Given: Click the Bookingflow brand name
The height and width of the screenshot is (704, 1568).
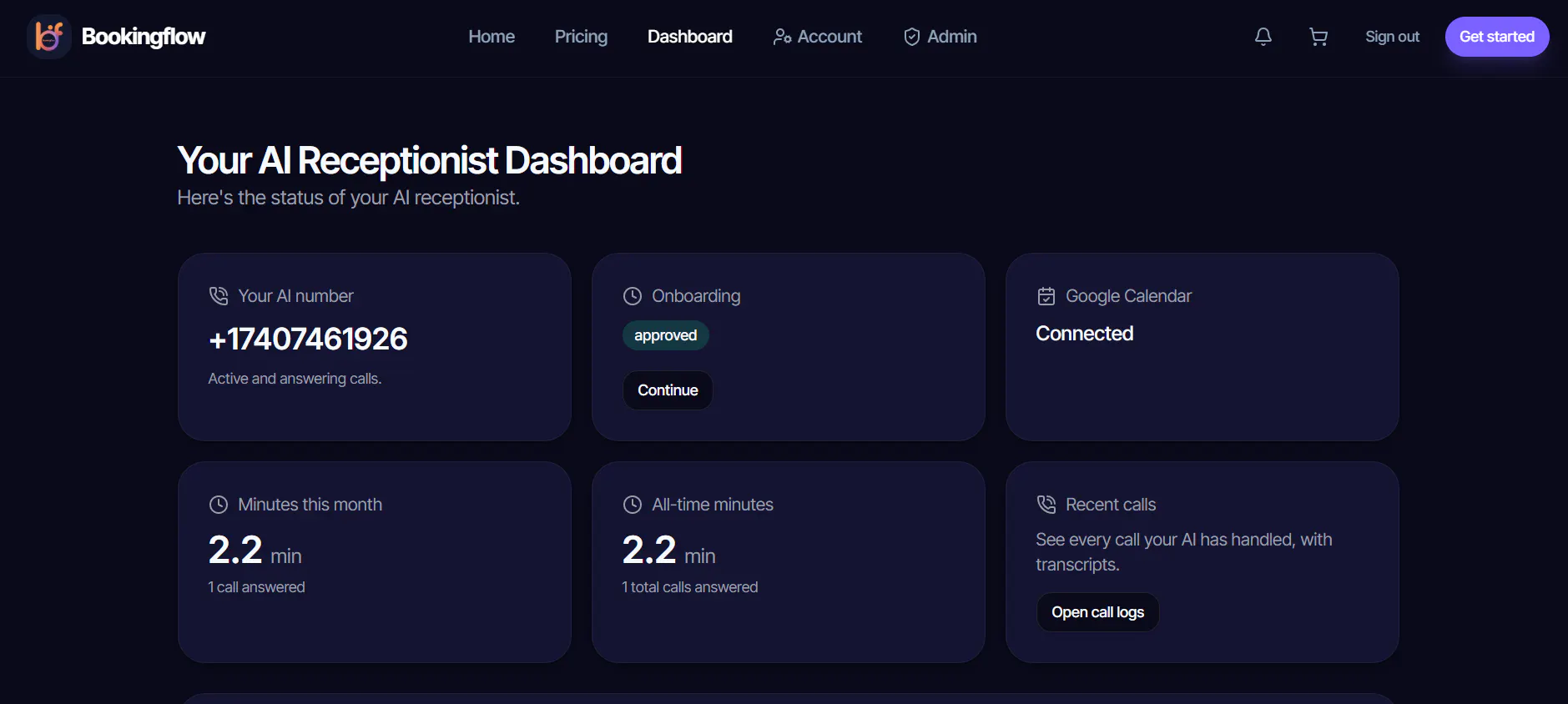Looking at the screenshot, I should [x=144, y=37].
